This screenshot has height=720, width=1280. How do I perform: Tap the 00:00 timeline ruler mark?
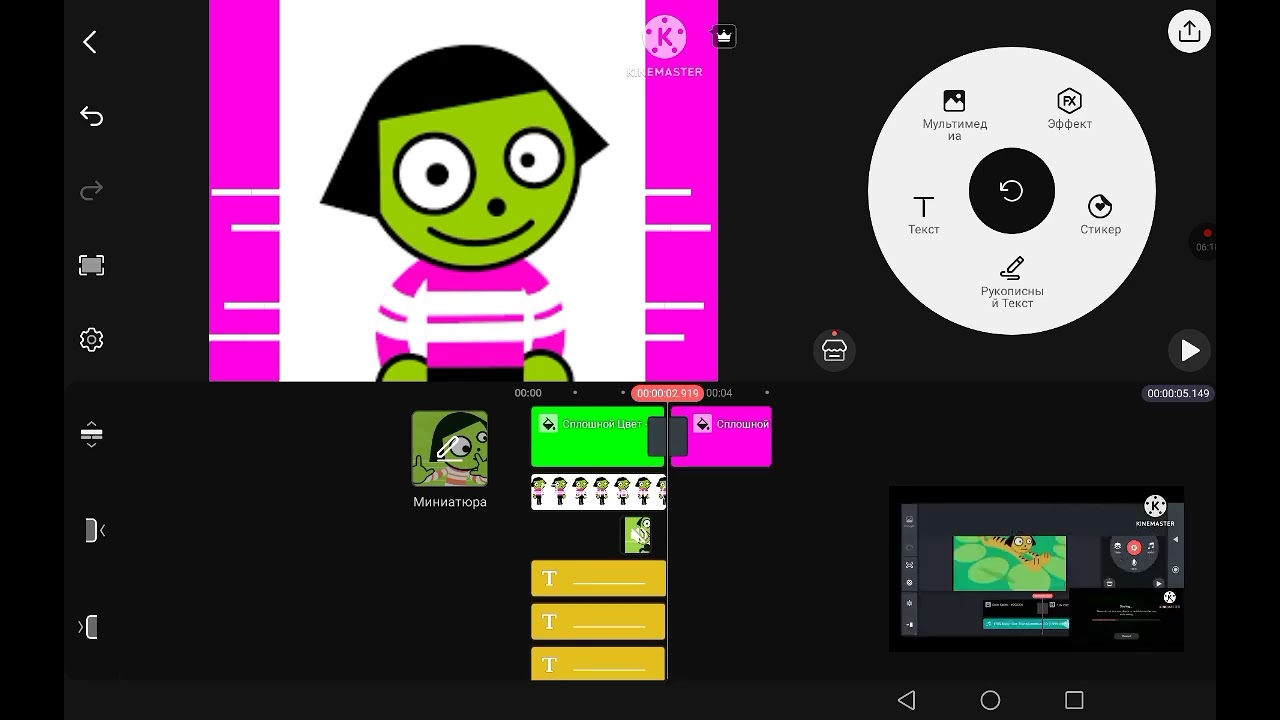pos(528,393)
